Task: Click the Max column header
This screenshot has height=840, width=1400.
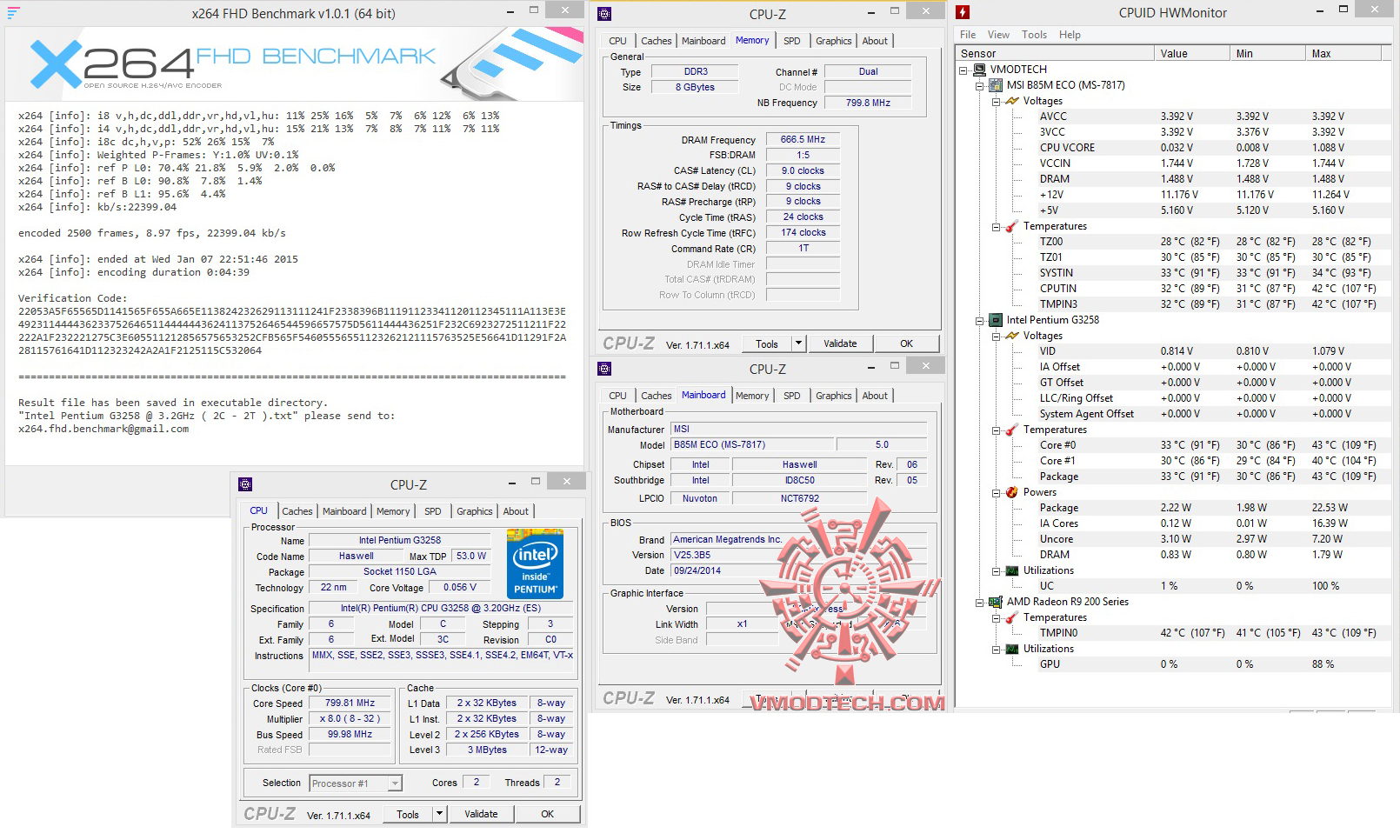Action: click(1344, 53)
